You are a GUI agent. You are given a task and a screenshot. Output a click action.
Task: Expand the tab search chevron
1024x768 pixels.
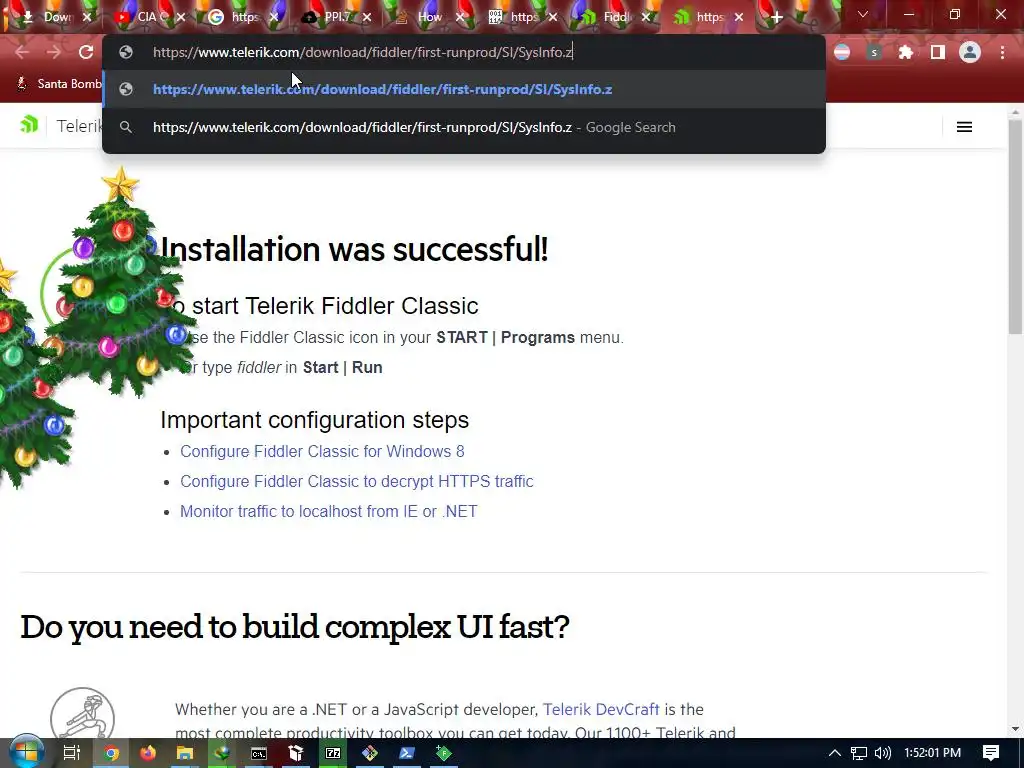click(x=863, y=14)
